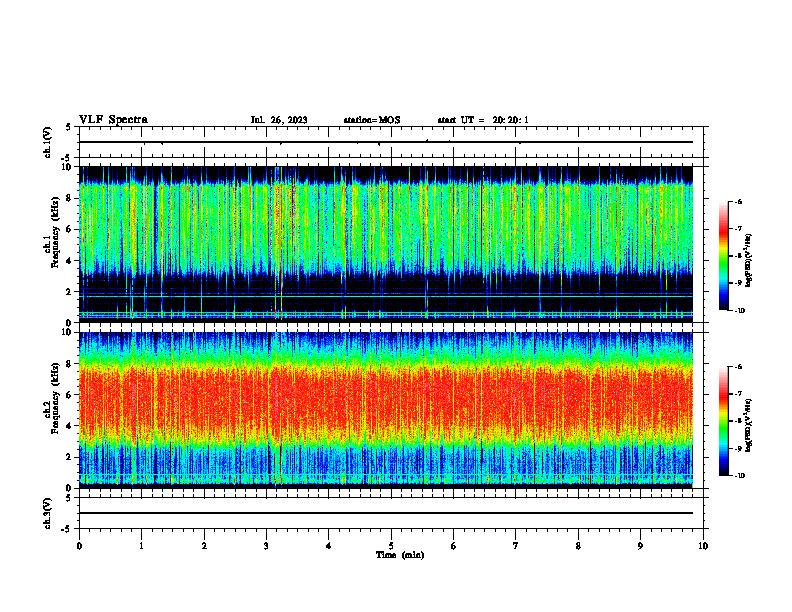Click the 'Time (min)' axis label
Viewport: 792px width, 612px height.
click(400, 555)
